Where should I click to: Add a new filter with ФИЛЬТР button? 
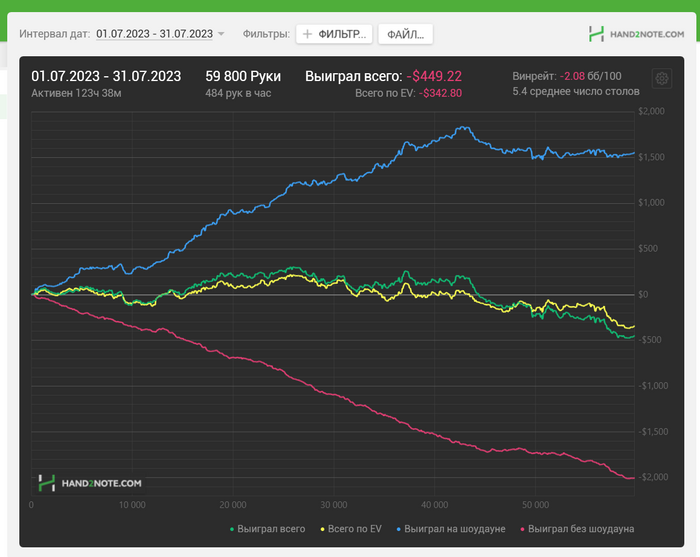(x=334, y=34)
